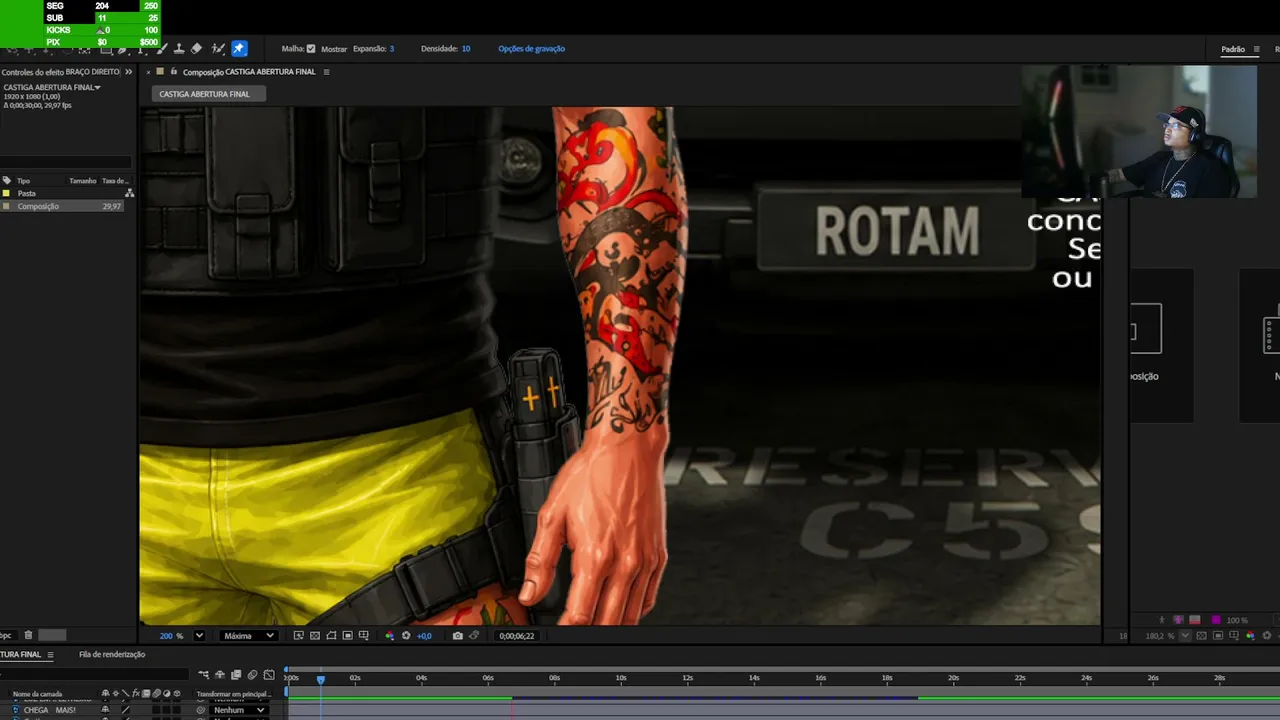This screenshot has width=1280, height=720.
Task: Open the timeline Graph Editor
Action: click(268, 675)
